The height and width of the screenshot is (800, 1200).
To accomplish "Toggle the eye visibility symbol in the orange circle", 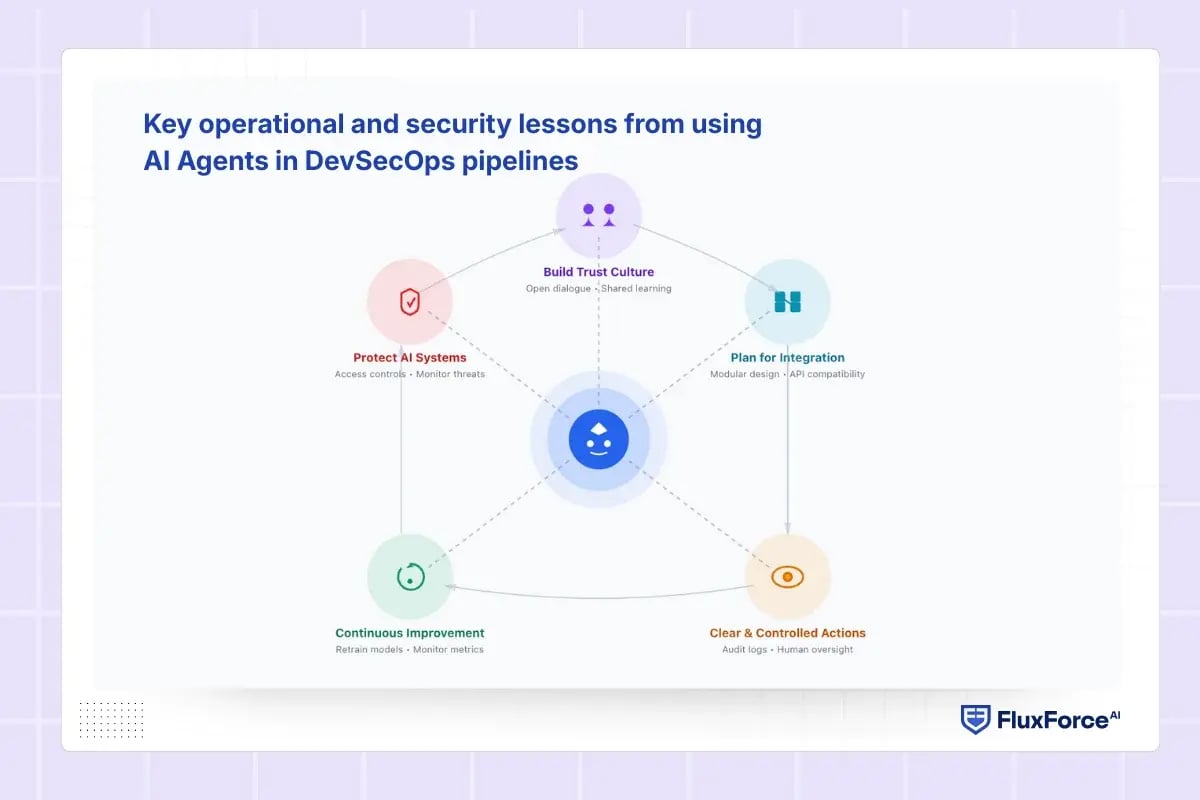I will [788, 577].
